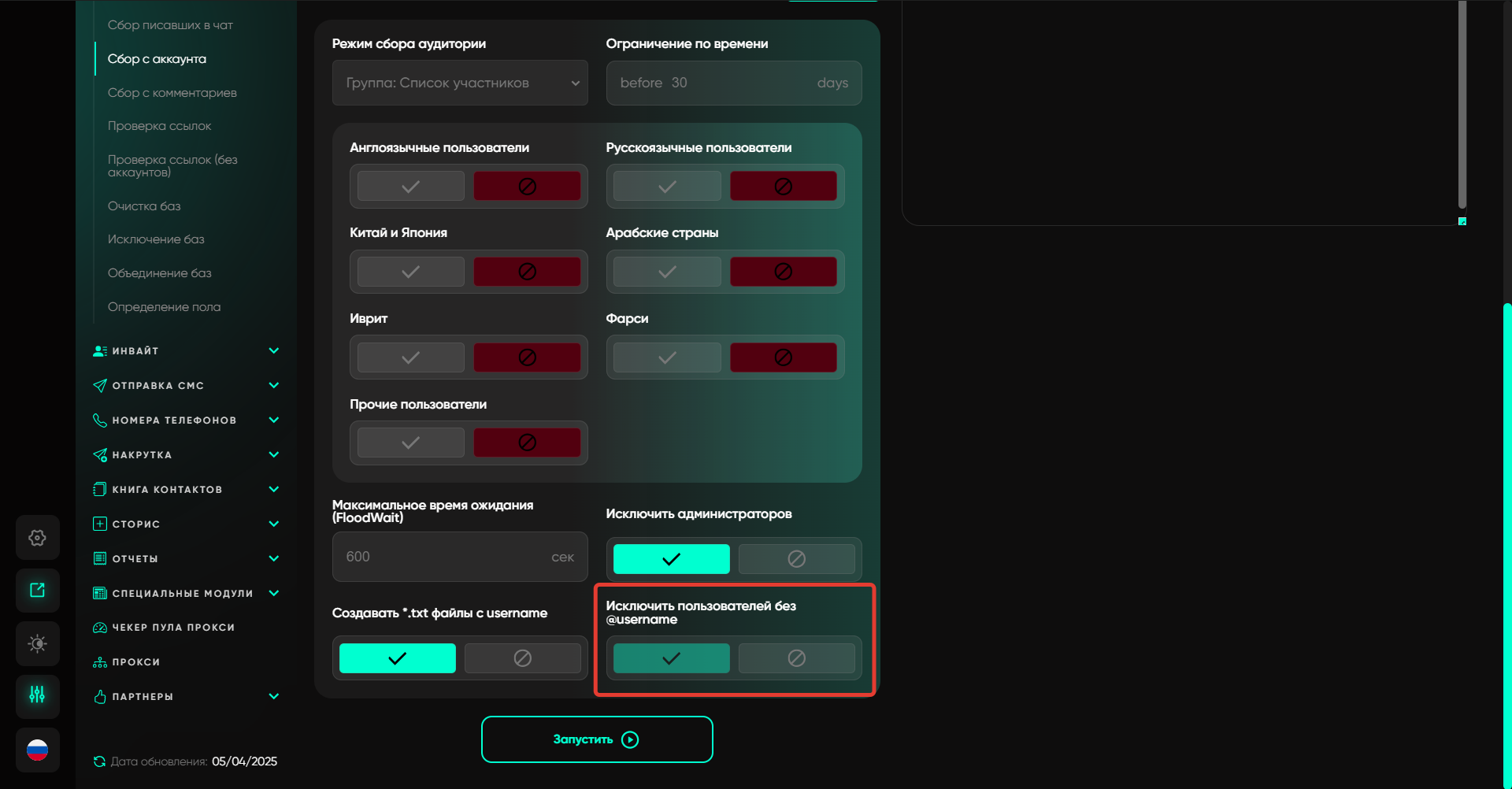Disable creating .txt files with username
This screenshot has height=789, width=1512.
522,658
